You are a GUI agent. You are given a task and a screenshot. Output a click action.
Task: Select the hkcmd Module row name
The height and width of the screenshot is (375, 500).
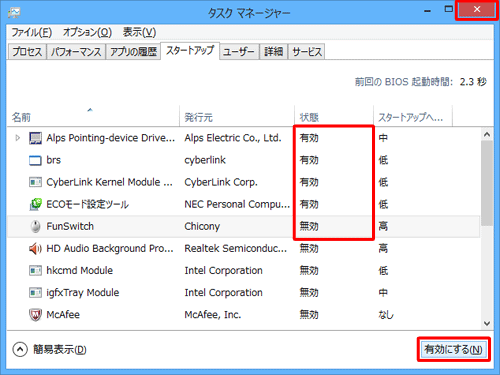pos(80,270)
